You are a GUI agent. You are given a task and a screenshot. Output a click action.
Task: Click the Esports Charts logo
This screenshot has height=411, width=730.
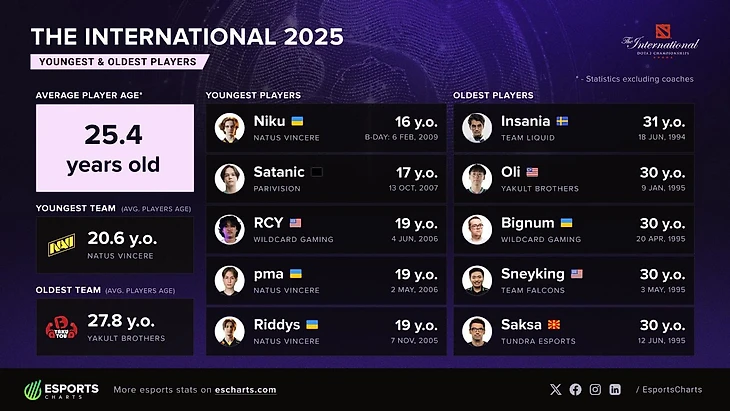click(59, 389)
